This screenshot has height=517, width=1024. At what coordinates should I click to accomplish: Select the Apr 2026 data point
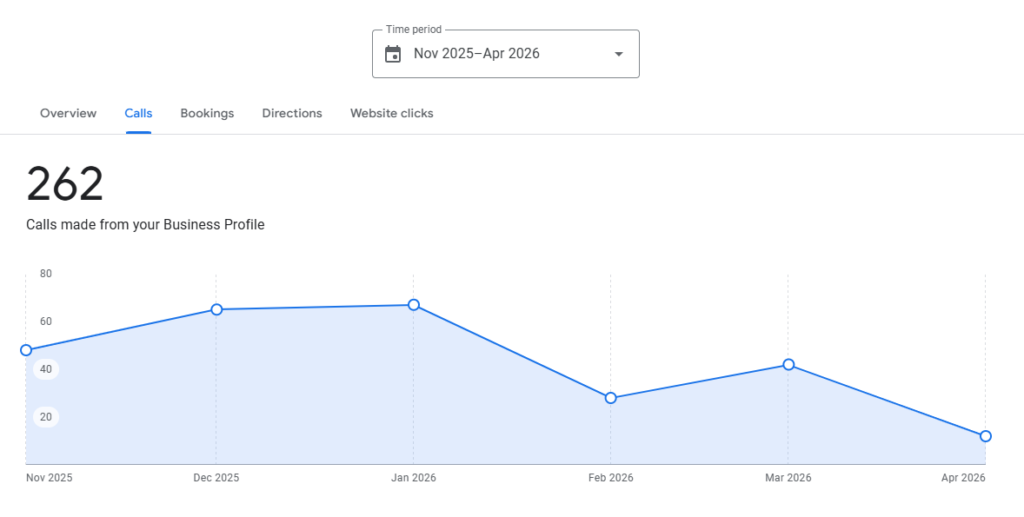[x=986, y=436]
